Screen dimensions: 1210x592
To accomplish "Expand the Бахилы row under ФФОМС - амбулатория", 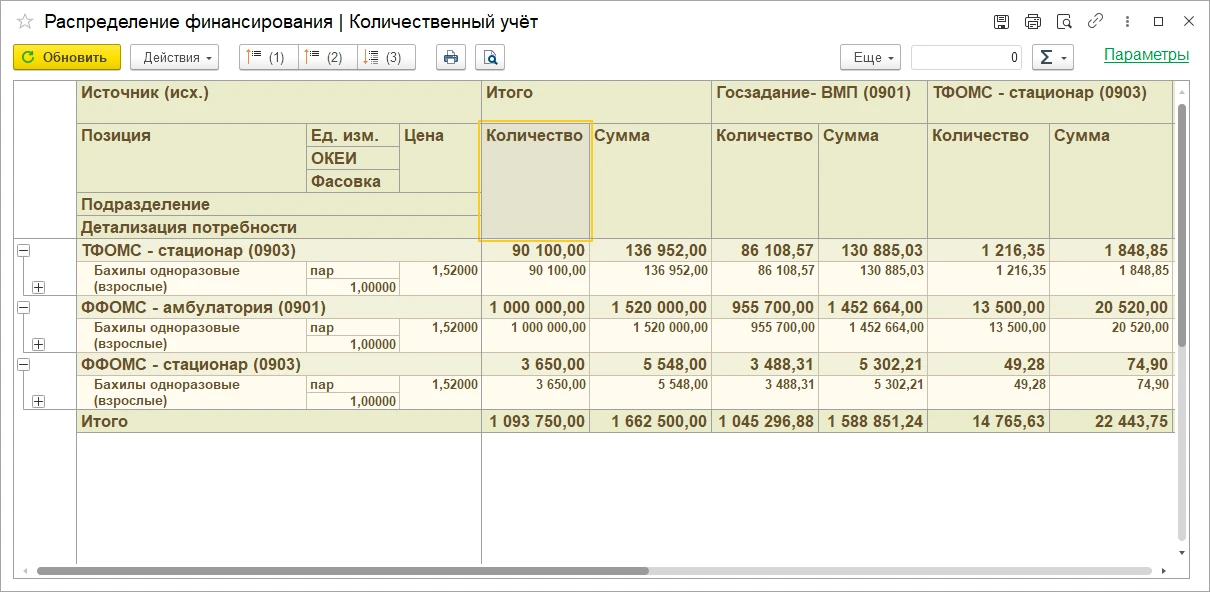I will click(x=39, y=344).
